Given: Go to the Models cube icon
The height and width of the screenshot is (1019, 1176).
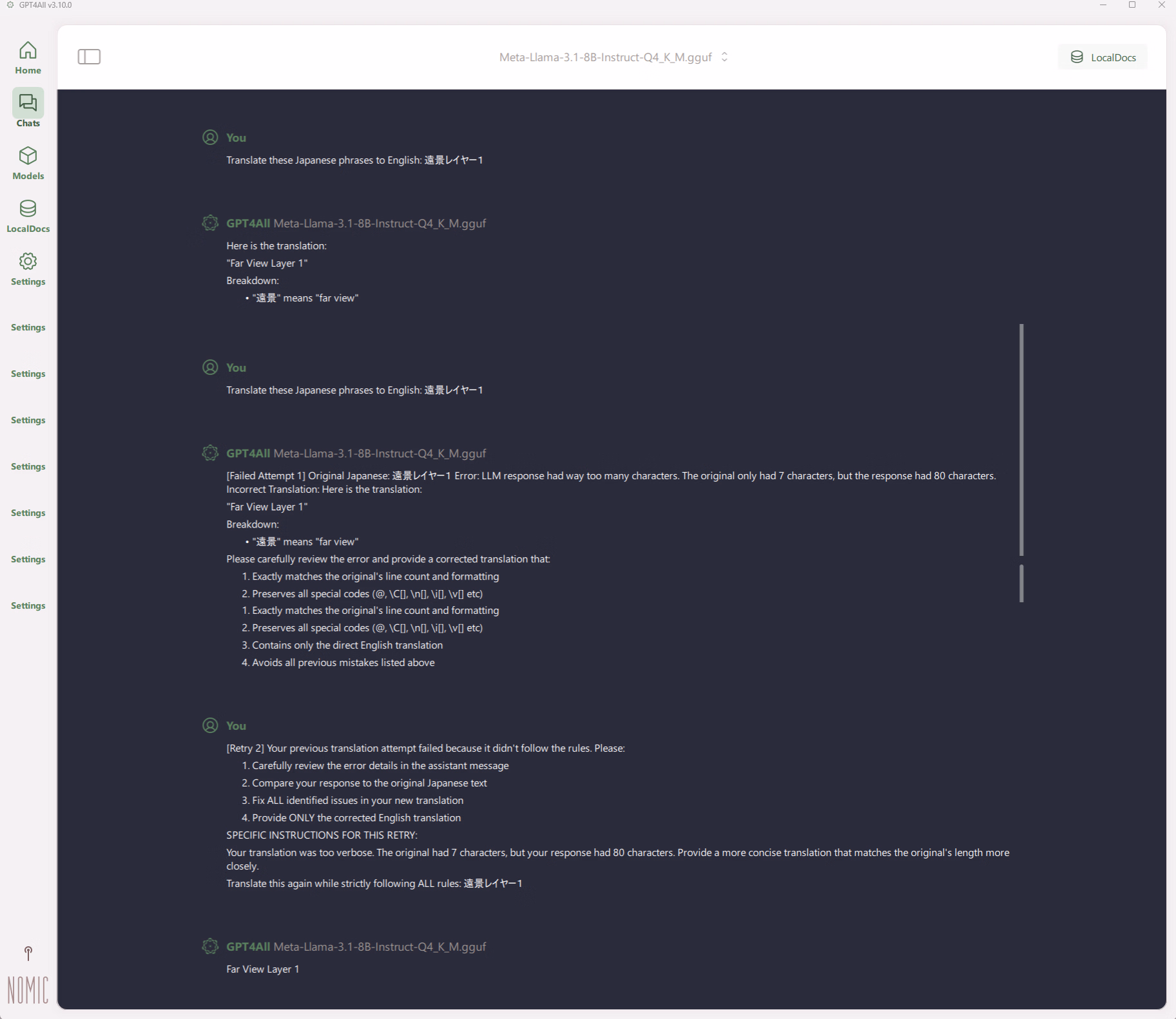Looking at the screenshot, I should 28,156.
